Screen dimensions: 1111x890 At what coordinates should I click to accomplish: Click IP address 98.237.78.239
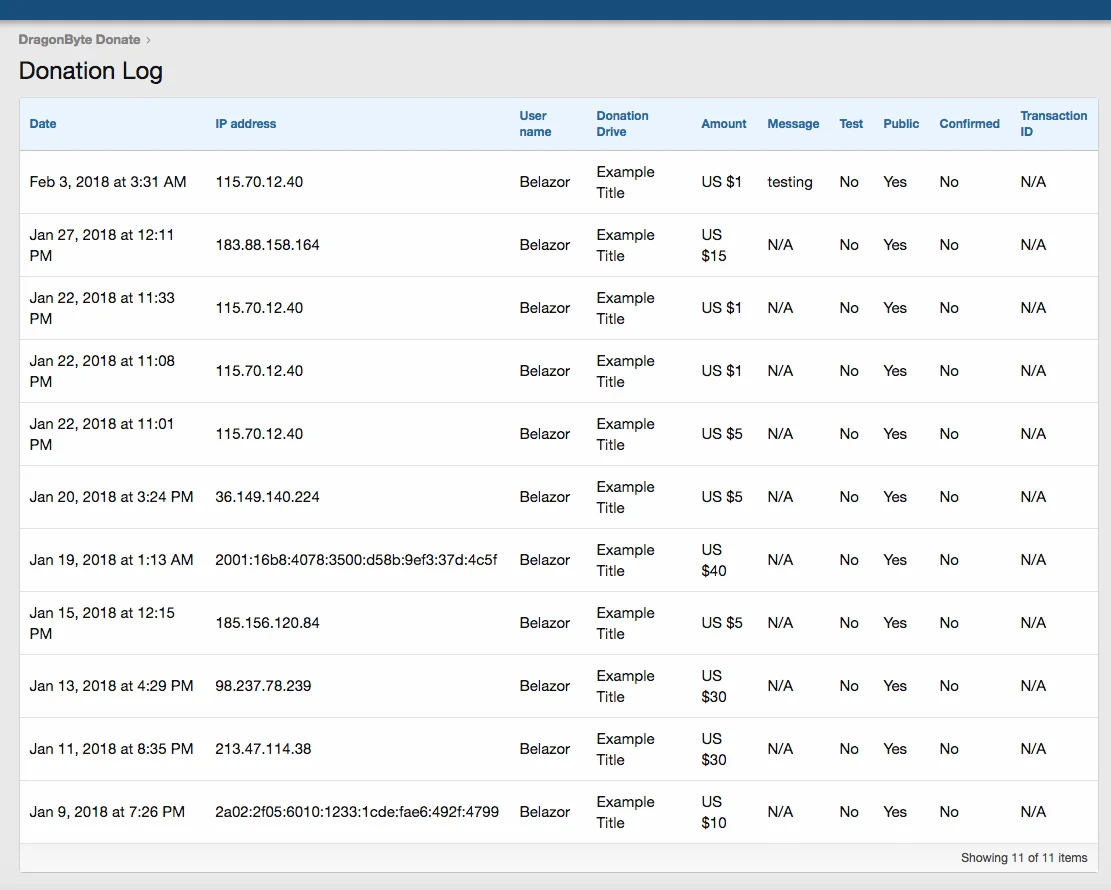(x=263, y=686)
